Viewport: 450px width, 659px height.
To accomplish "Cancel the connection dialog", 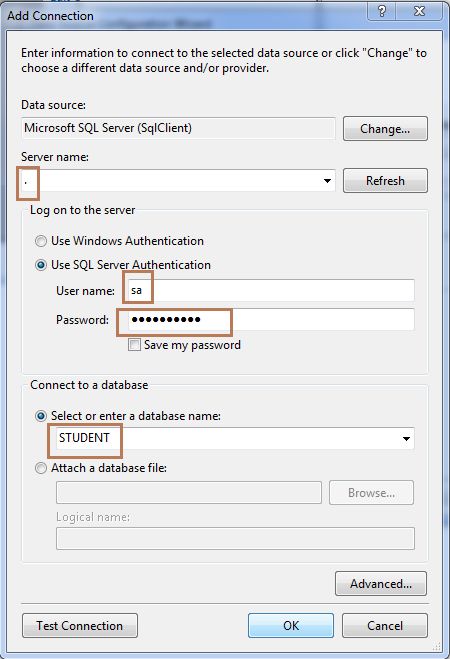I will click(385, 625).
